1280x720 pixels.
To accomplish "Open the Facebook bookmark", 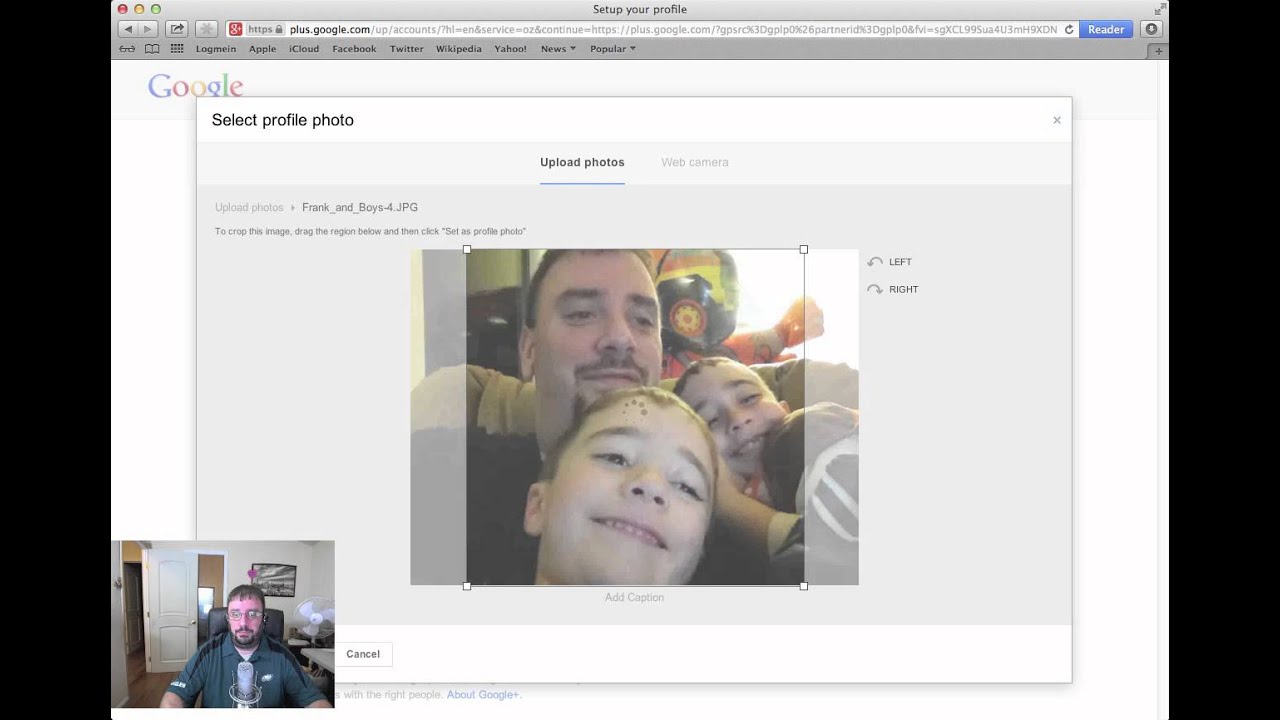I will (354, 48).
